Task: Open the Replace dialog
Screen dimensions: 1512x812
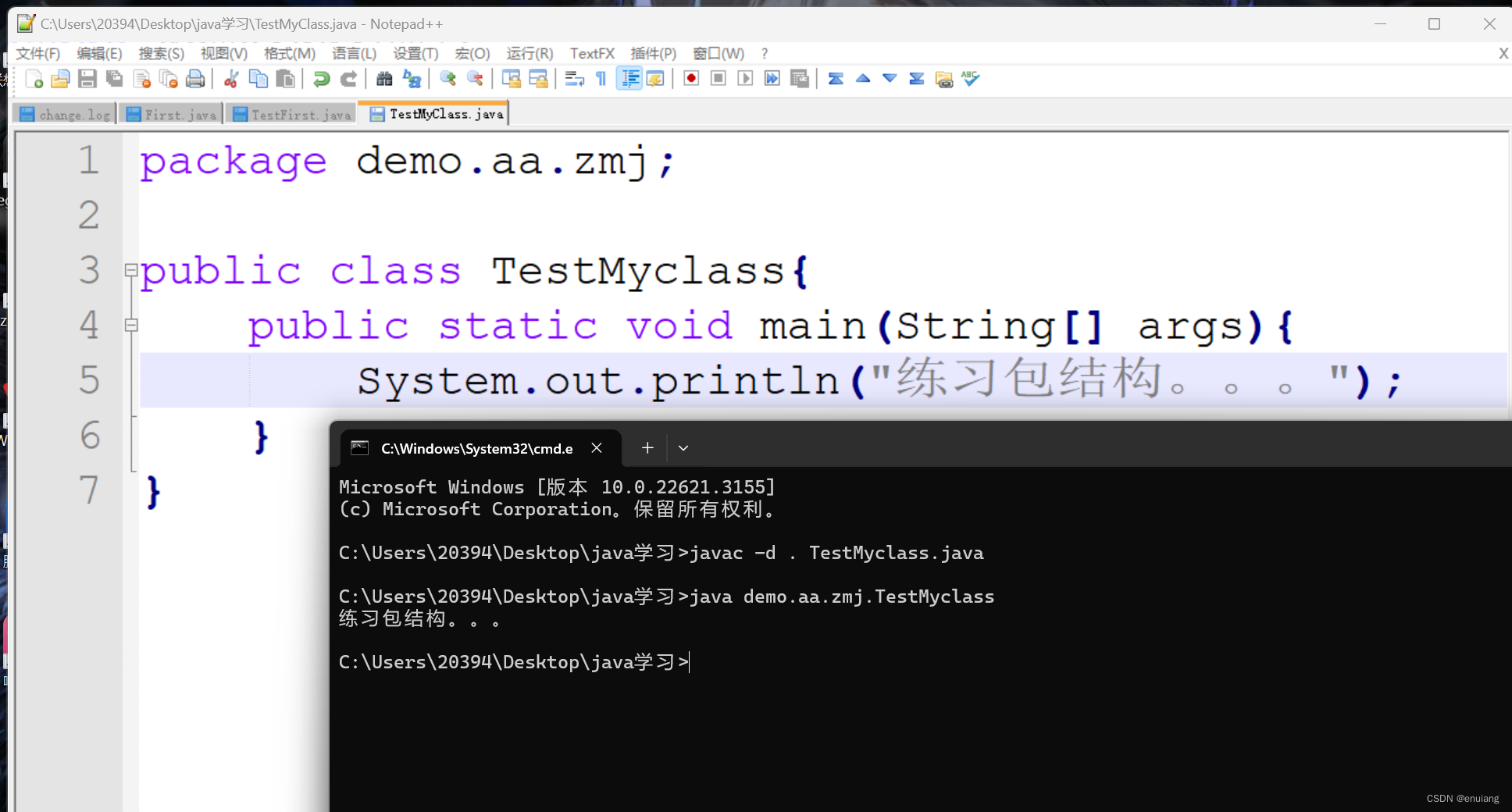Action: [412, 78]
